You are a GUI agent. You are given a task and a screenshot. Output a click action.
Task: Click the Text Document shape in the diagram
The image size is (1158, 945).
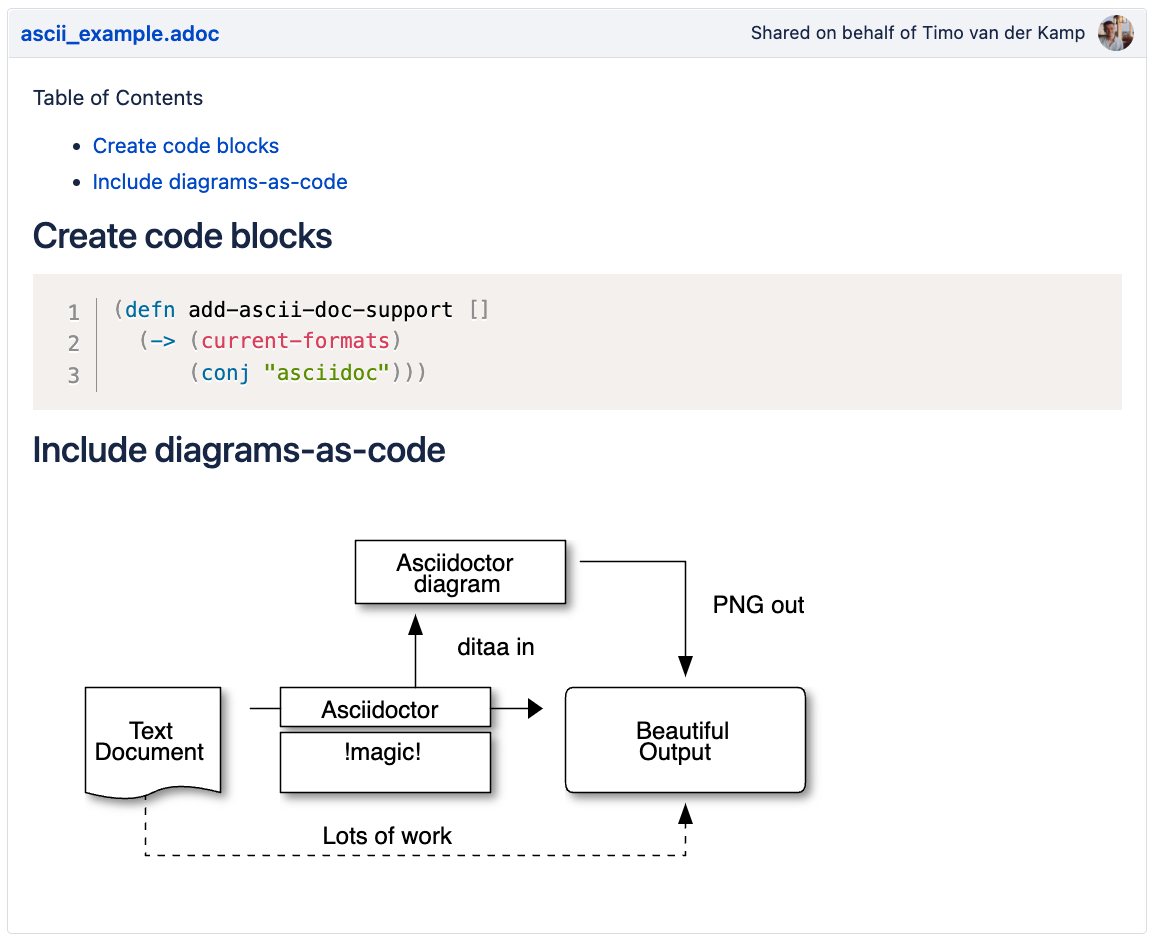[152, 741]
